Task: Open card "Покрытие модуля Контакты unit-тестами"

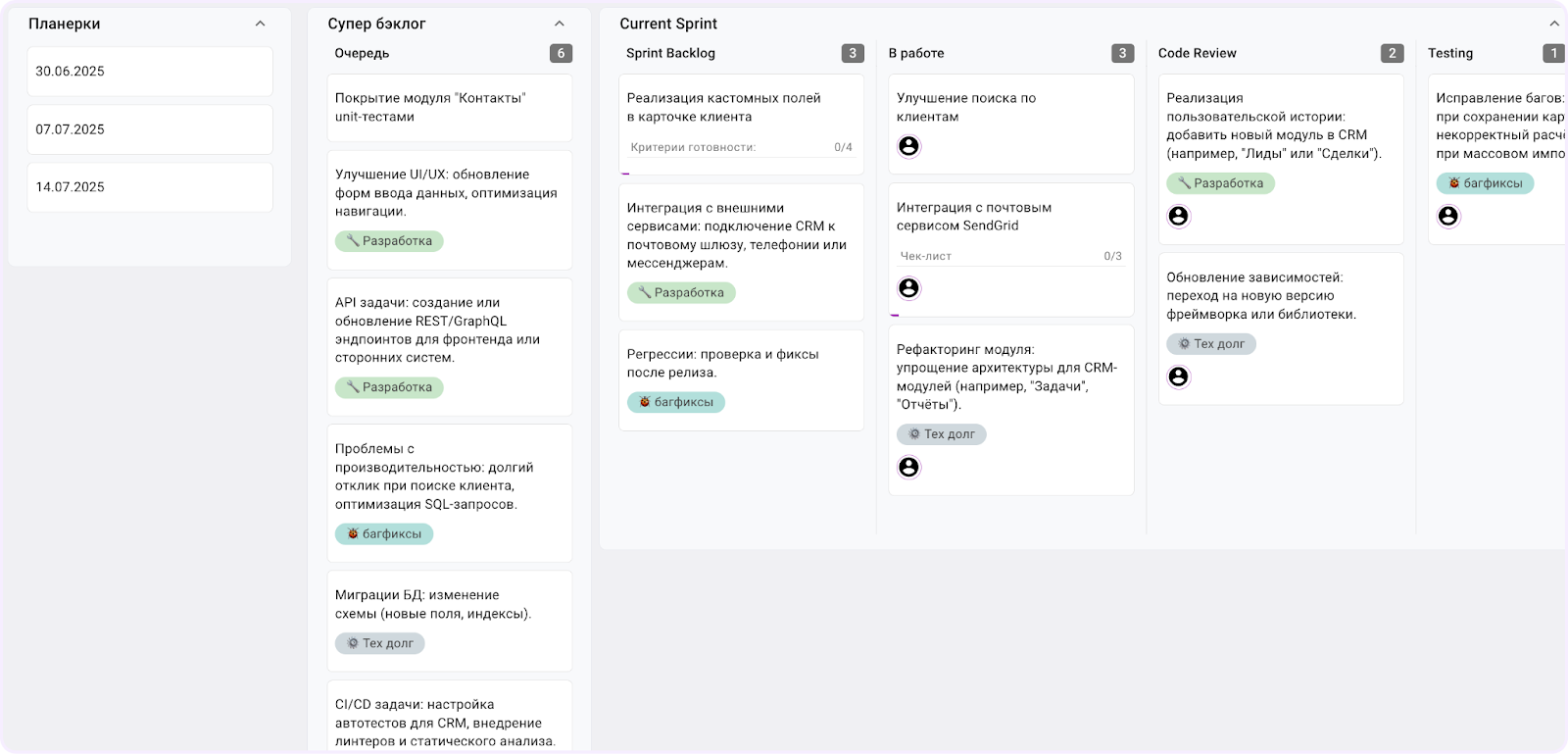Action: 449,108
